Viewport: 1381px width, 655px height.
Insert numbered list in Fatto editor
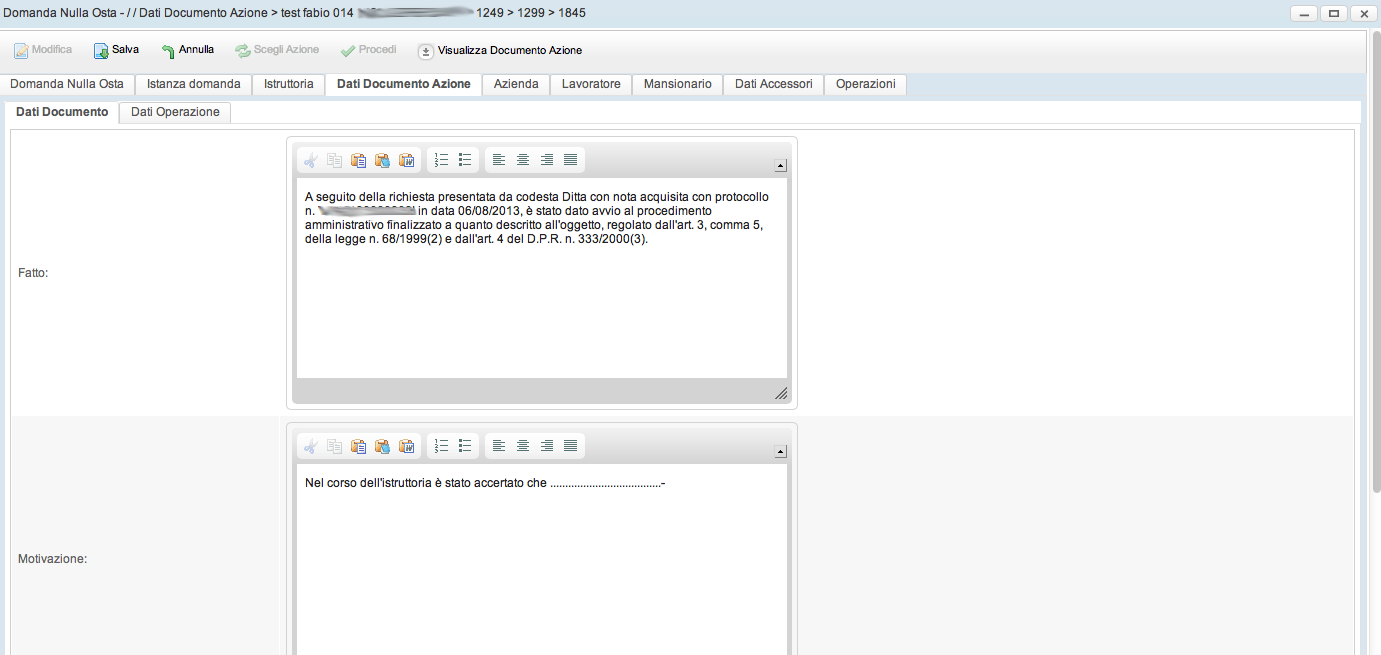(441, 160)
